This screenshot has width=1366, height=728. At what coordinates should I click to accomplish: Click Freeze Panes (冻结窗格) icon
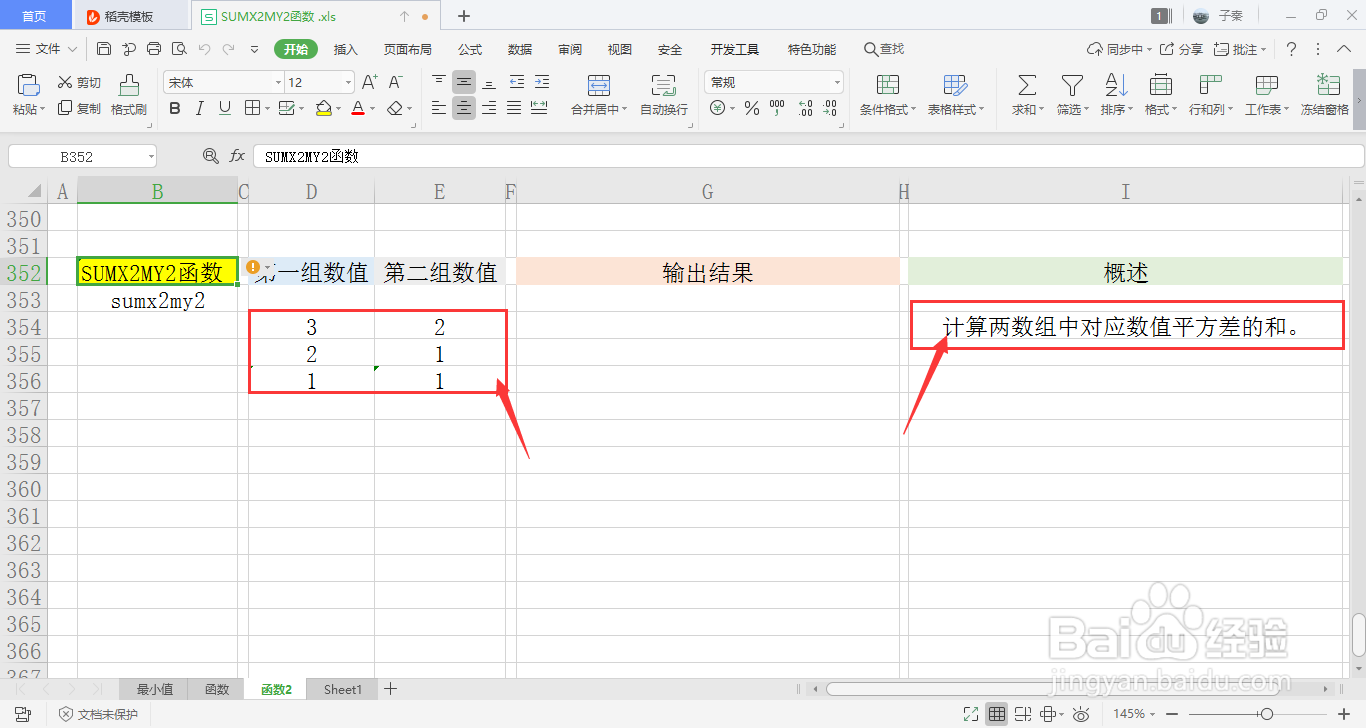pyautogui.click(x=1328, y=85)
